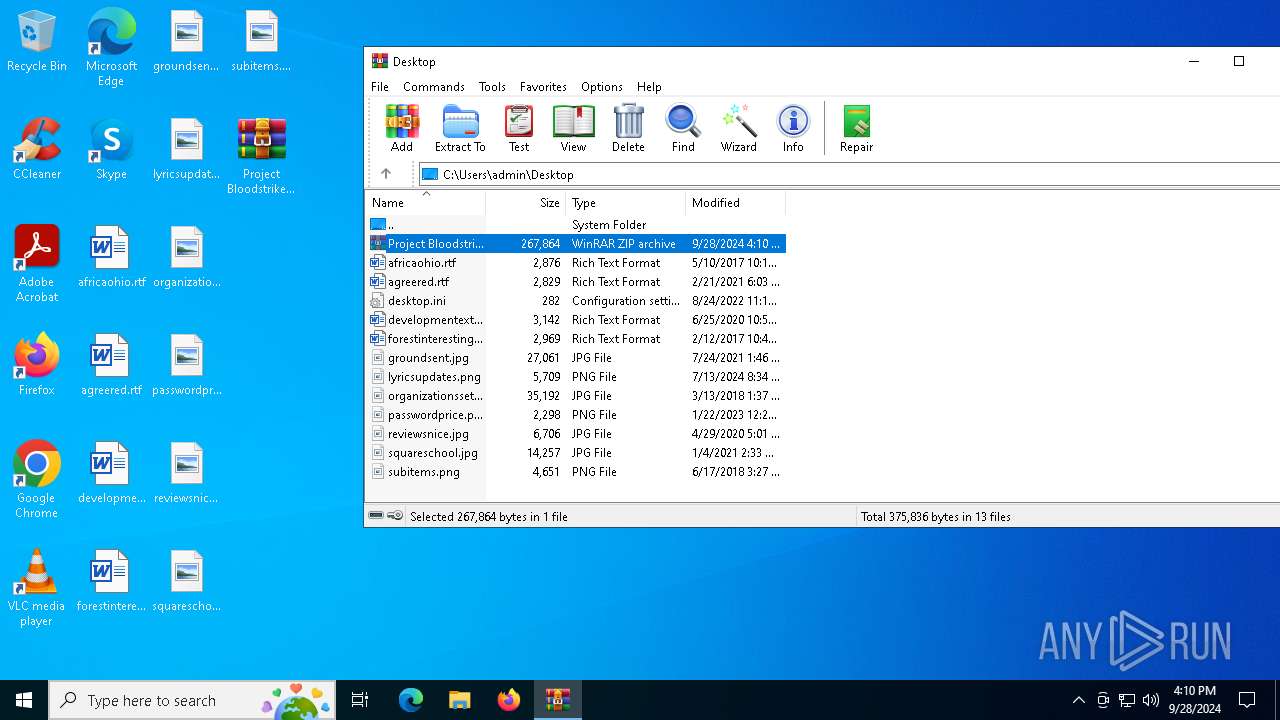
Task: Click the Microsoft Edge desktop shortcut
Action: (x=111, y=48)
